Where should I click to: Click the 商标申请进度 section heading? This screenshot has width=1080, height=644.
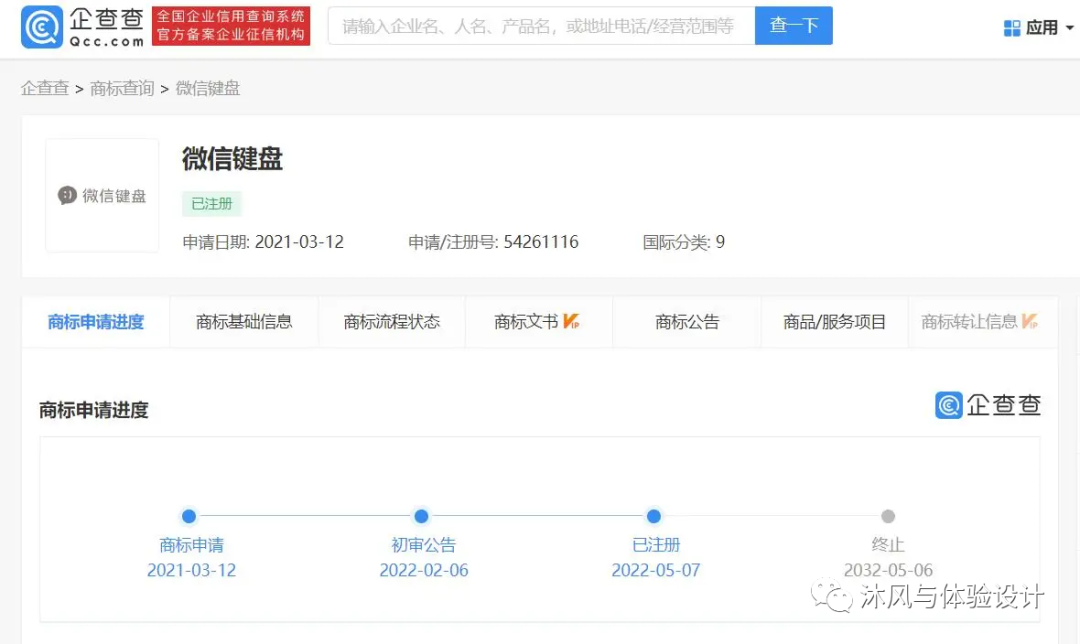[94, 411]
